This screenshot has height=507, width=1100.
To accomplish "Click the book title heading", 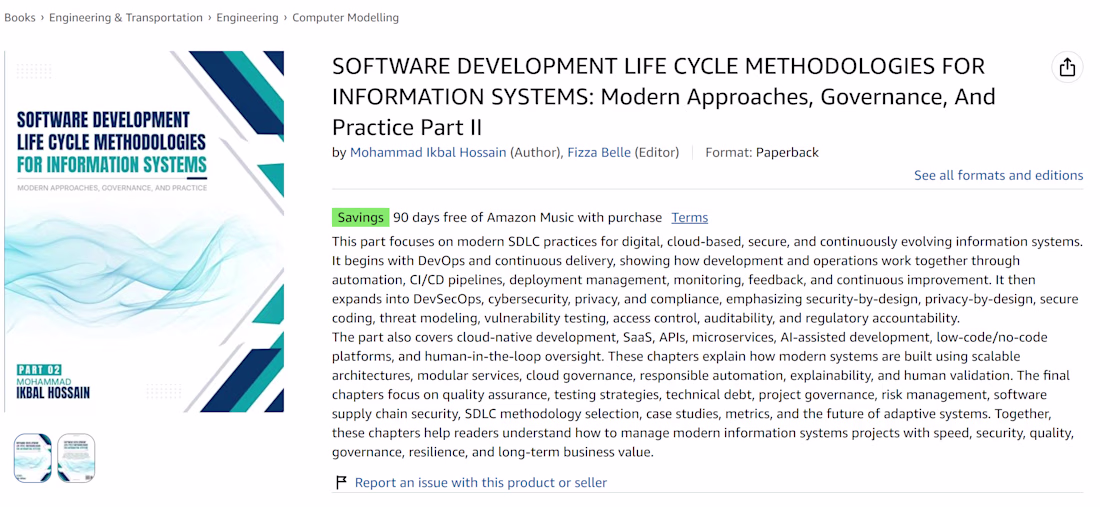I will coord(664,97).
